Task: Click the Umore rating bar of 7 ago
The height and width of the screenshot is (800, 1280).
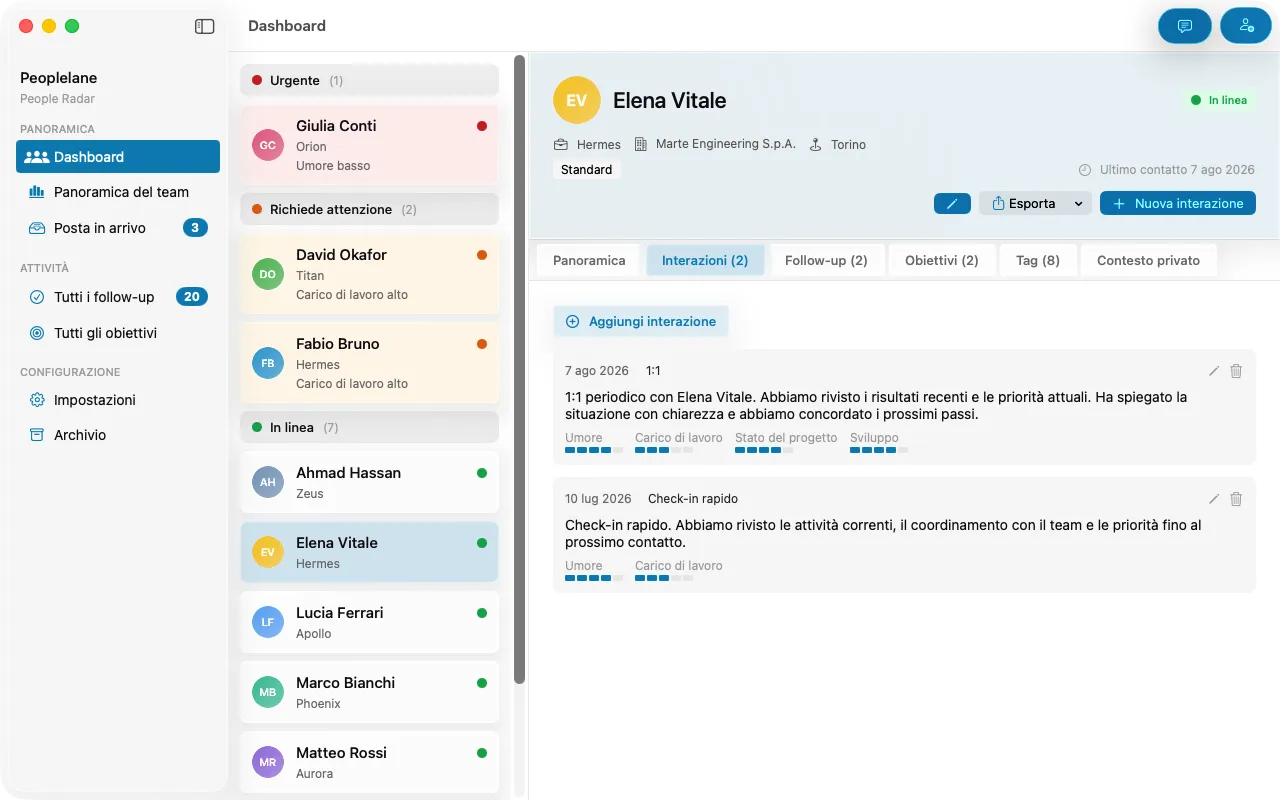Action: [x=594, y=450]
